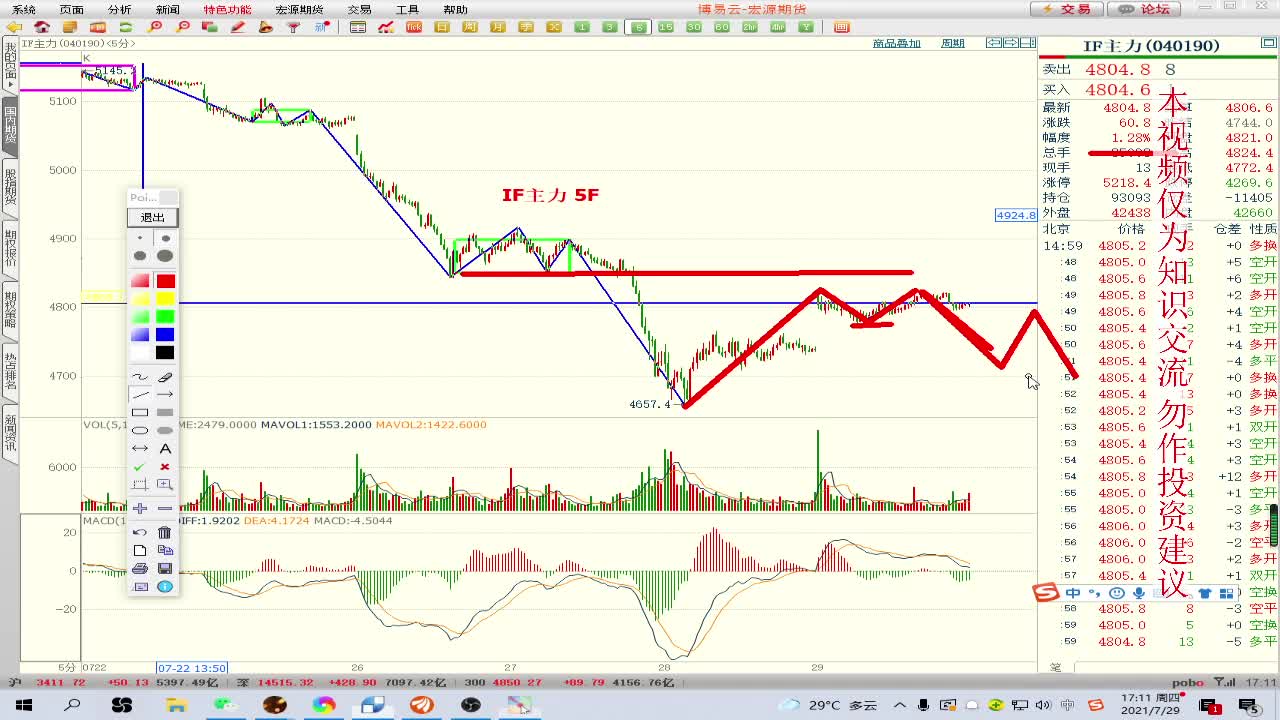Switch to weekly period button

pyautogui.click(x=470, y=27)
